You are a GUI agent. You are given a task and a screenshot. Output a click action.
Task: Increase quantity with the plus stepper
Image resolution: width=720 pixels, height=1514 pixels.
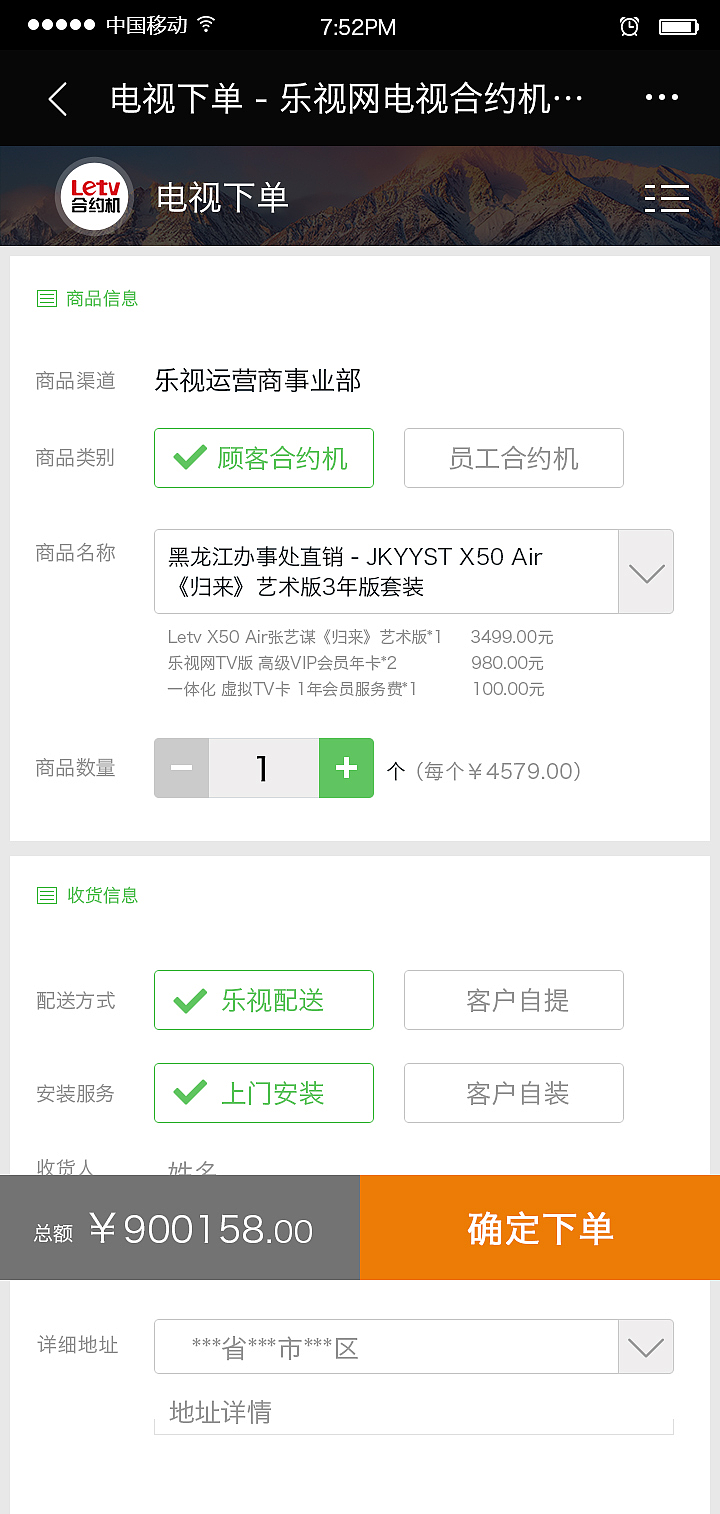click(x=346, y=767)
